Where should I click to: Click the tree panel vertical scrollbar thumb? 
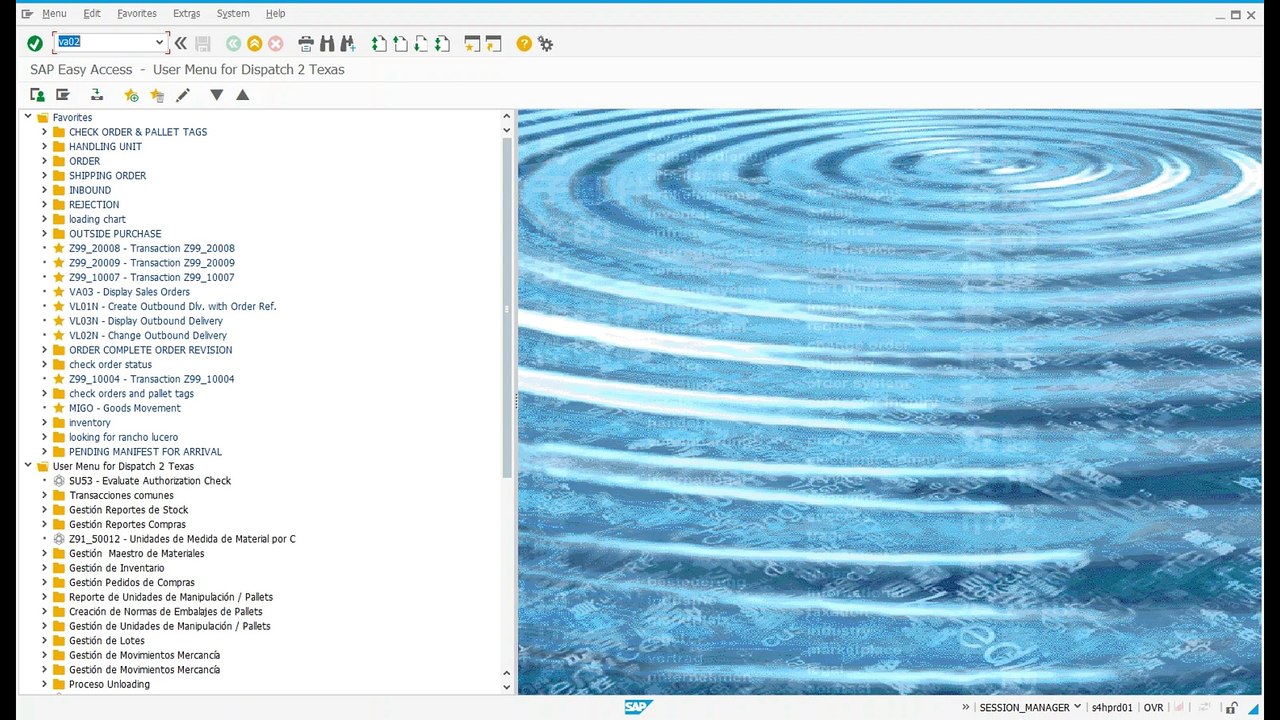click(x=507, y=307)
